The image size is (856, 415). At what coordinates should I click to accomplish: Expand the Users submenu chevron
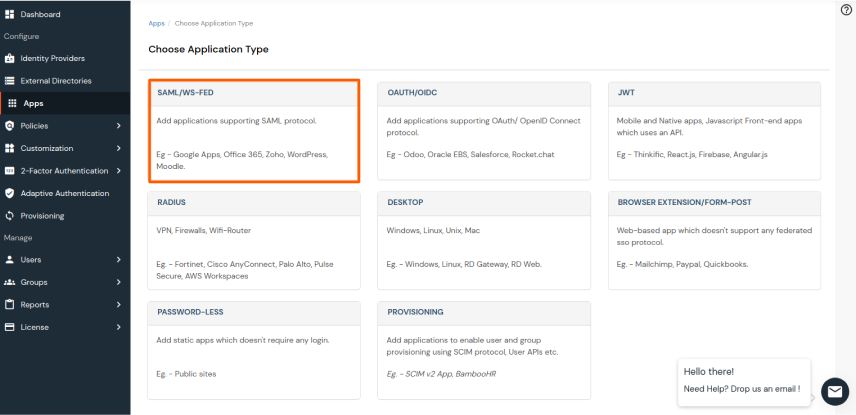pyautogui.click(x=118, y=260)
